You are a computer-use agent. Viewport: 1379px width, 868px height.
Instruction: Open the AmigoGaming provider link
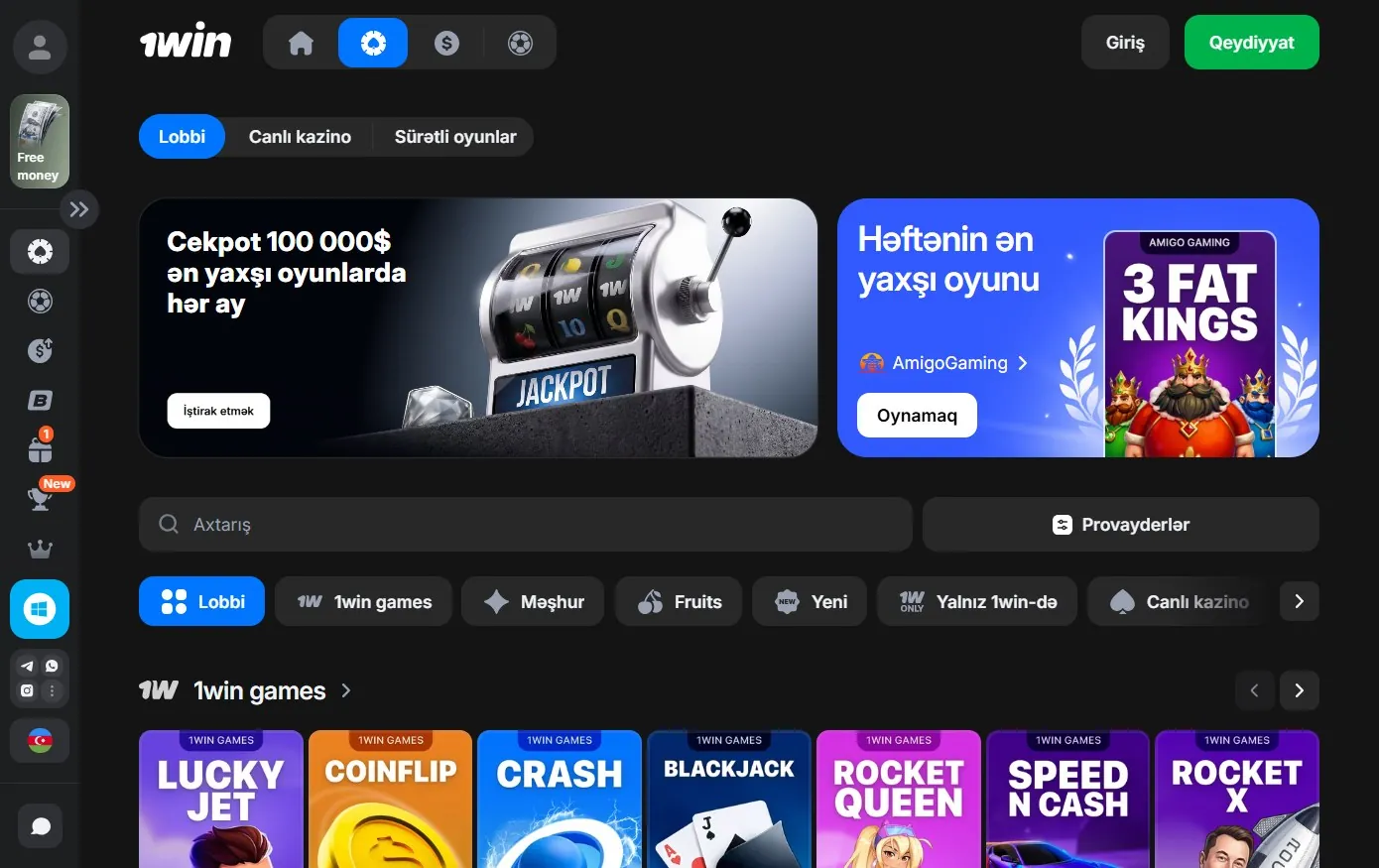click(943, 363)
